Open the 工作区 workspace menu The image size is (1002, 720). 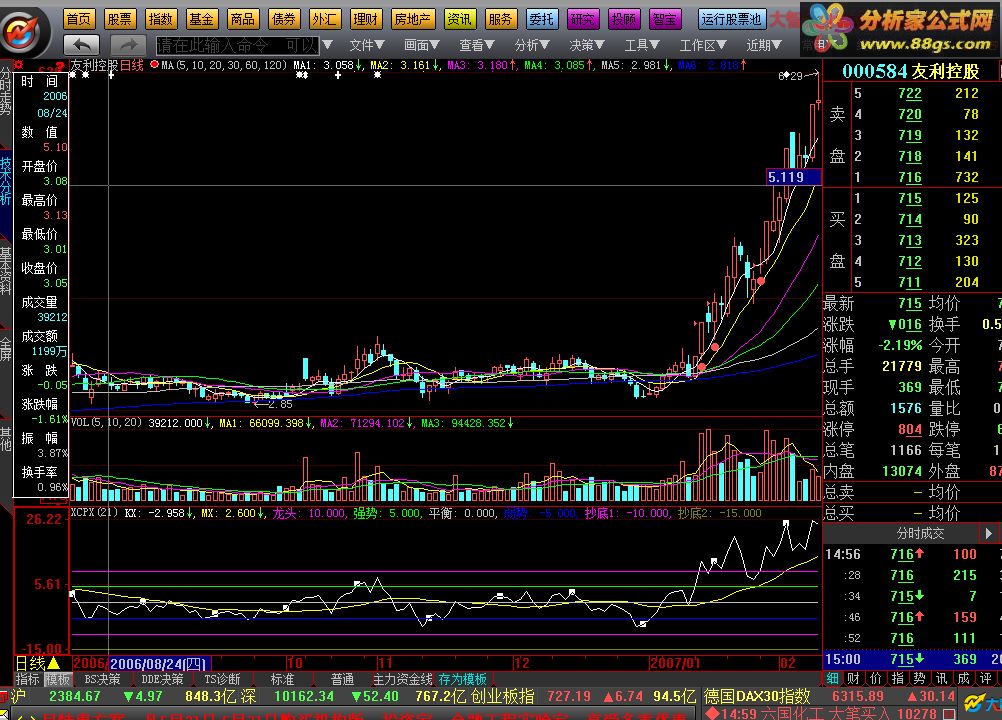[702, 45]
